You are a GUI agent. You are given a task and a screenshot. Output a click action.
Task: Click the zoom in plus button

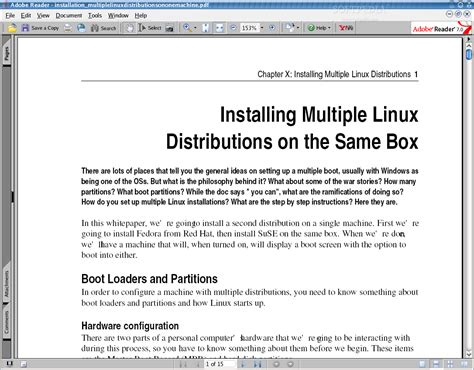click(272, 28)
